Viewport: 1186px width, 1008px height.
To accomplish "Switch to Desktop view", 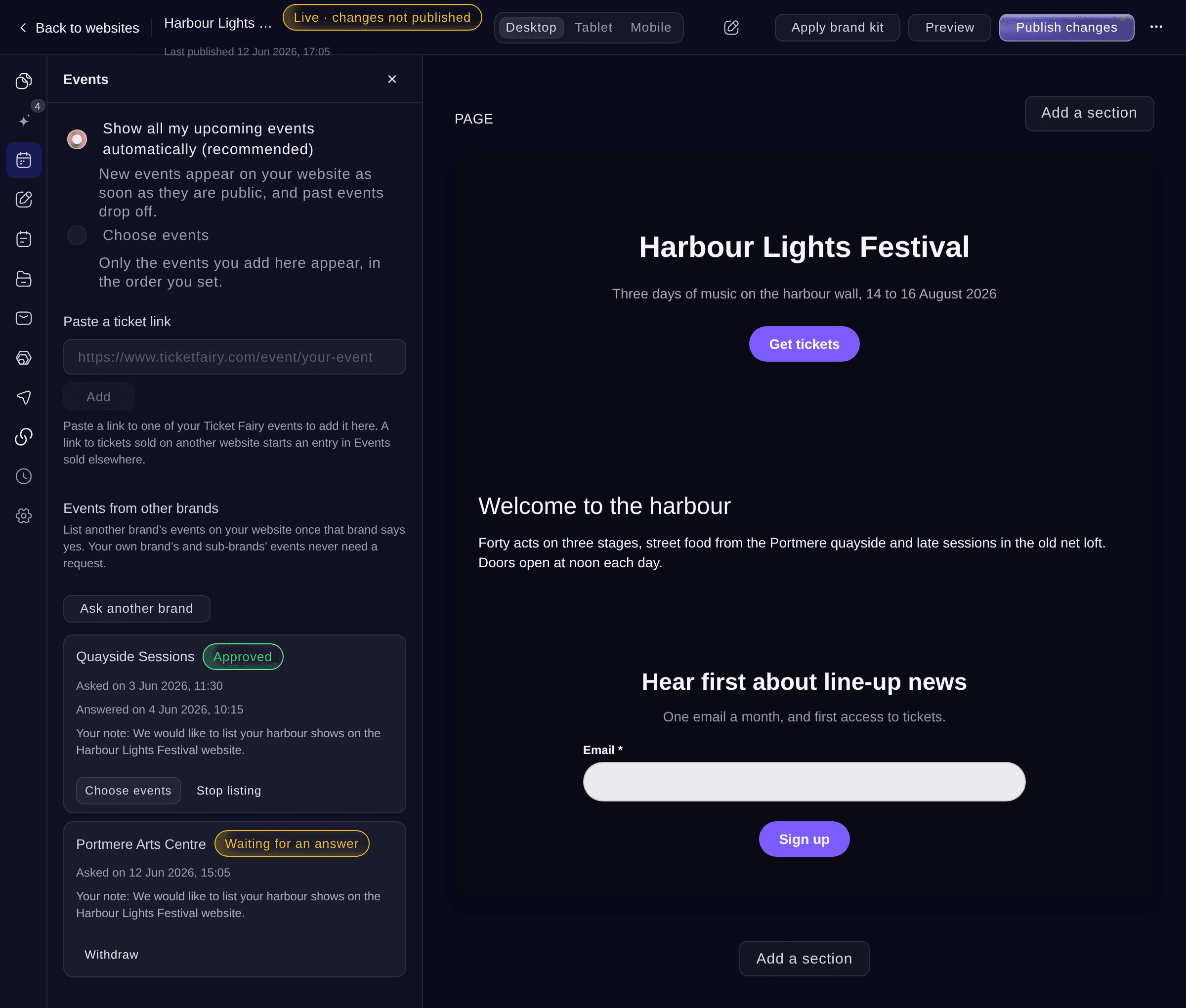I will [x=531, y=28].
